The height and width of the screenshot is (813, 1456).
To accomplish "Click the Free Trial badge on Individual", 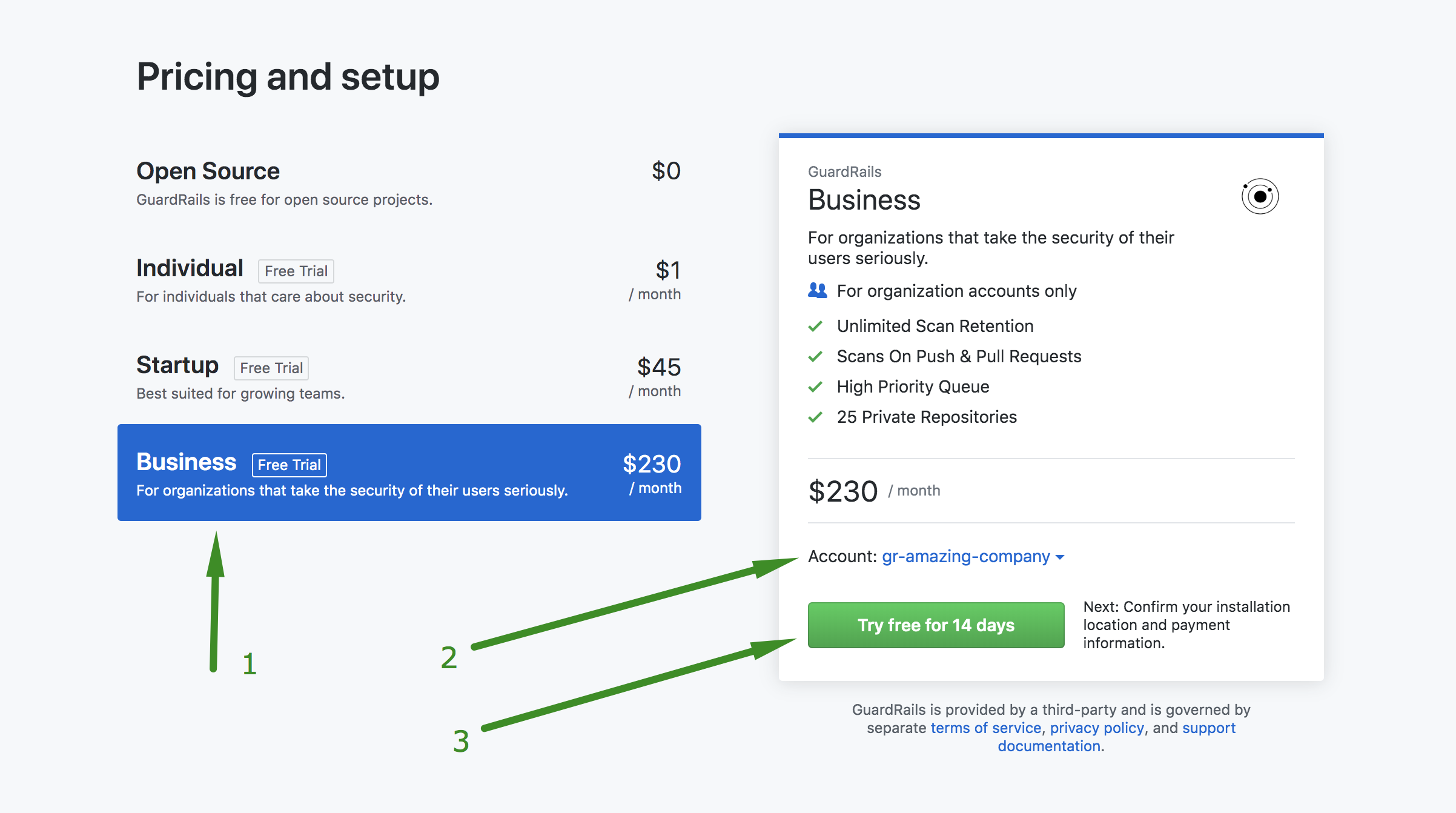I will pos(296,271).
